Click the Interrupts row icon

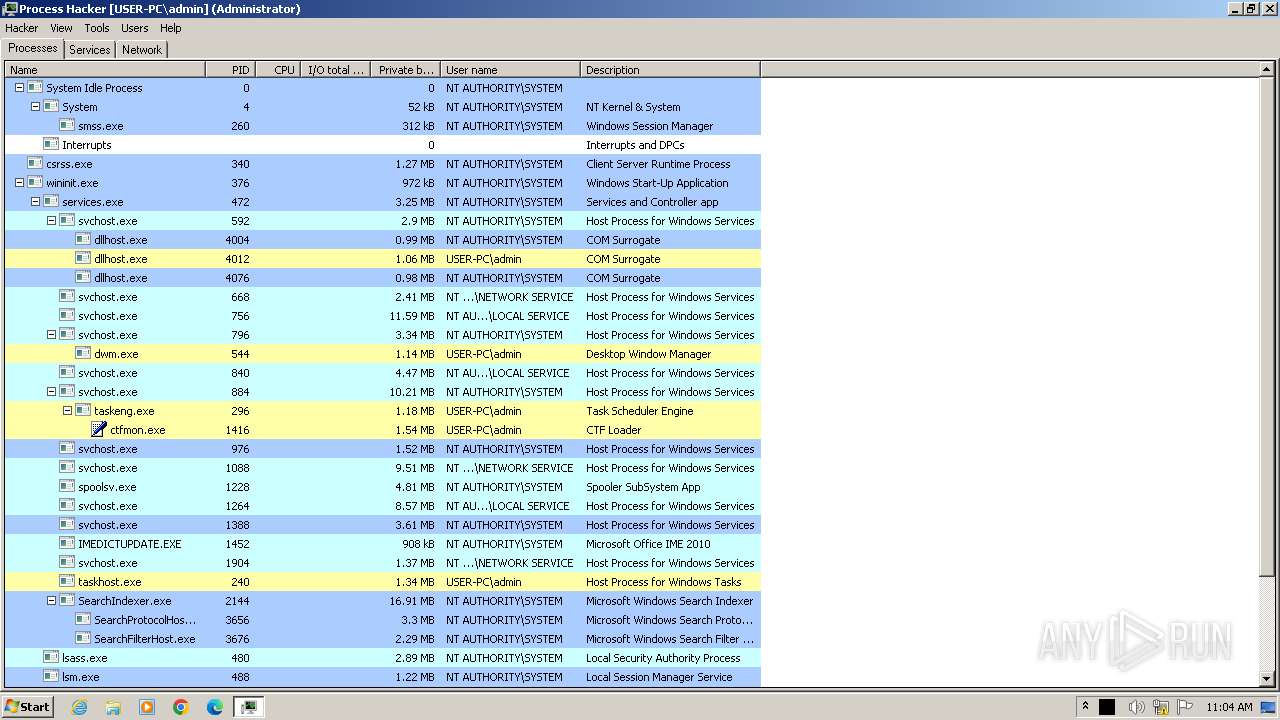click(51, 145)
